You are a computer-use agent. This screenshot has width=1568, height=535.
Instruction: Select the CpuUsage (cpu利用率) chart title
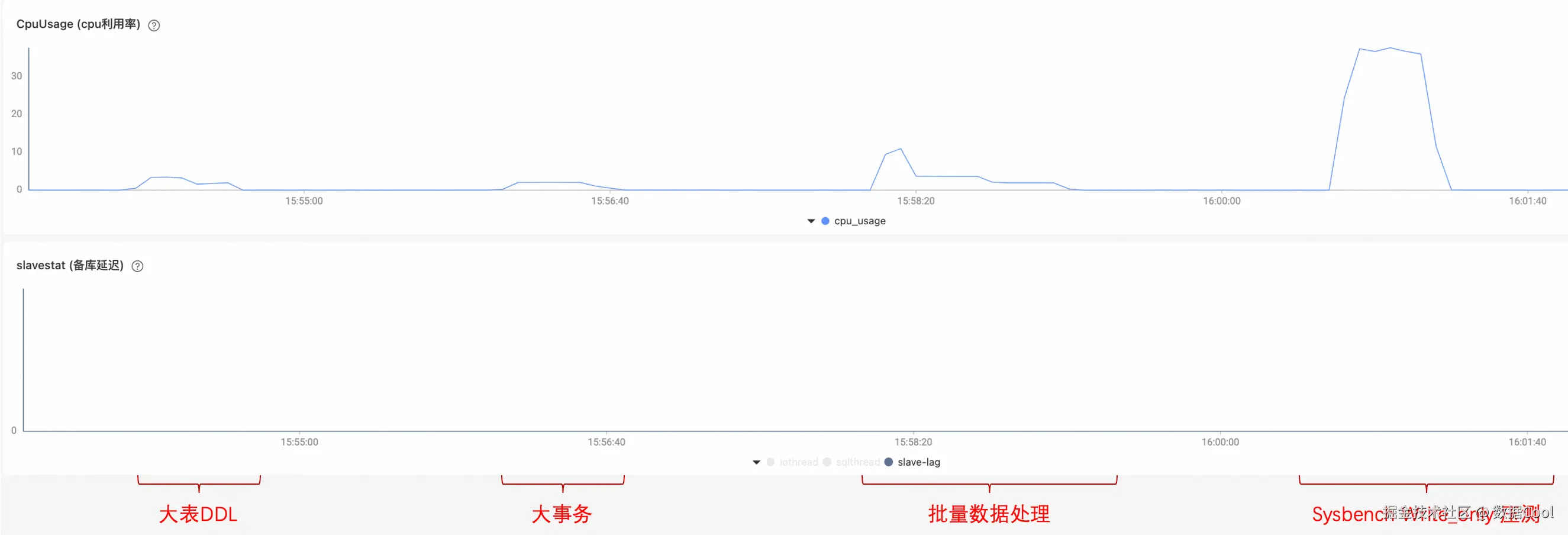pyautogui.click(x=78, y=24)
